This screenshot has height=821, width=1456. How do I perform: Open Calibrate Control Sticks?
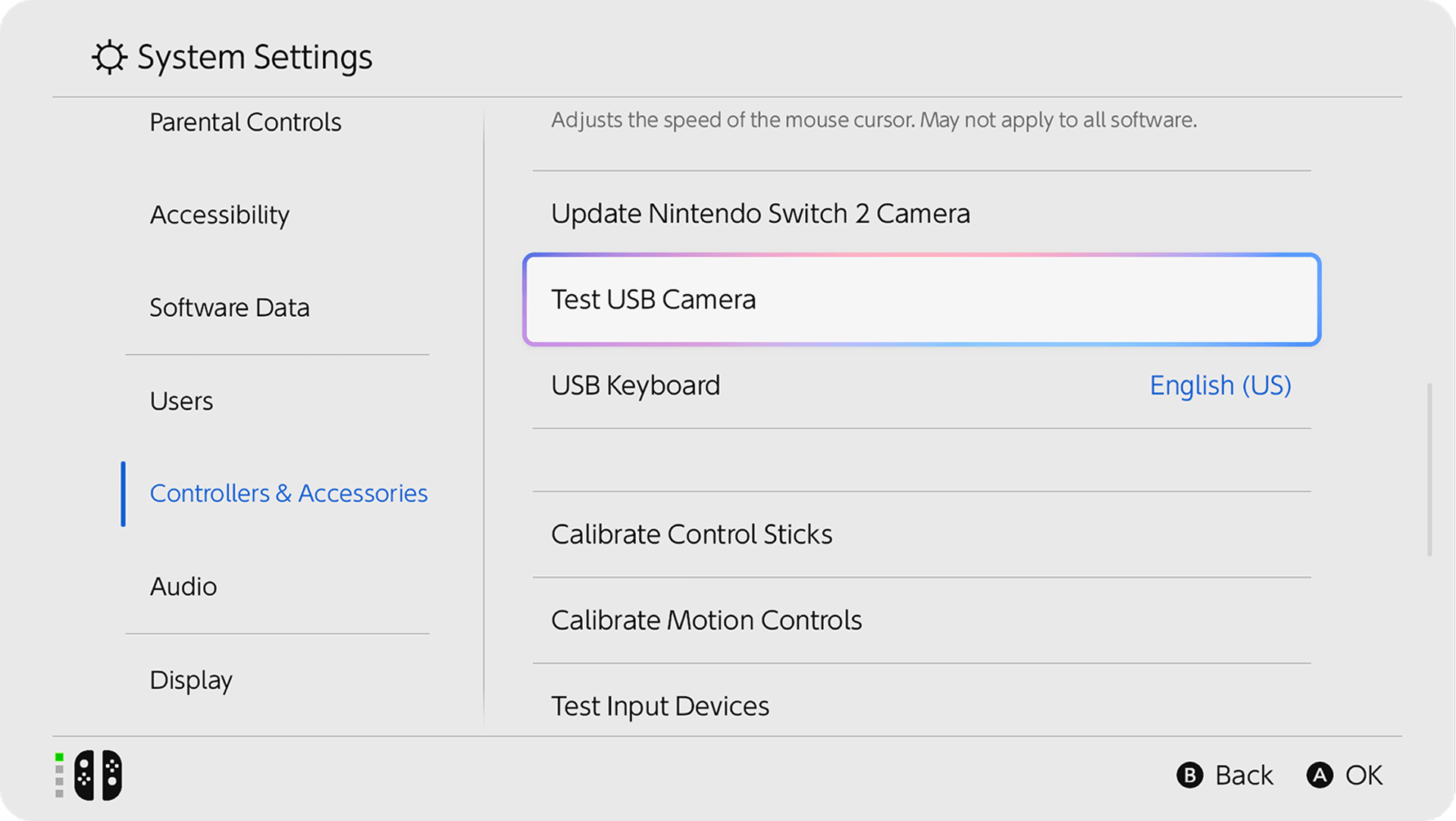pyautogui.click(x=691, y=534)
